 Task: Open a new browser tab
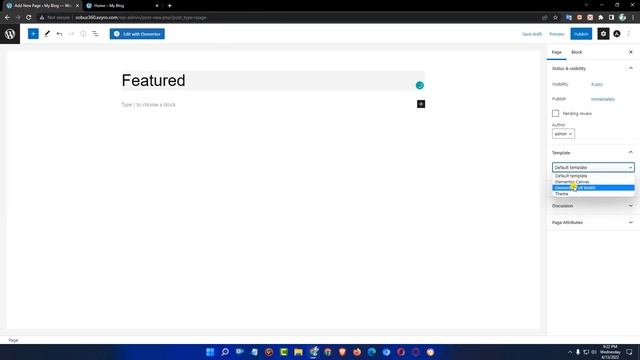169,6
